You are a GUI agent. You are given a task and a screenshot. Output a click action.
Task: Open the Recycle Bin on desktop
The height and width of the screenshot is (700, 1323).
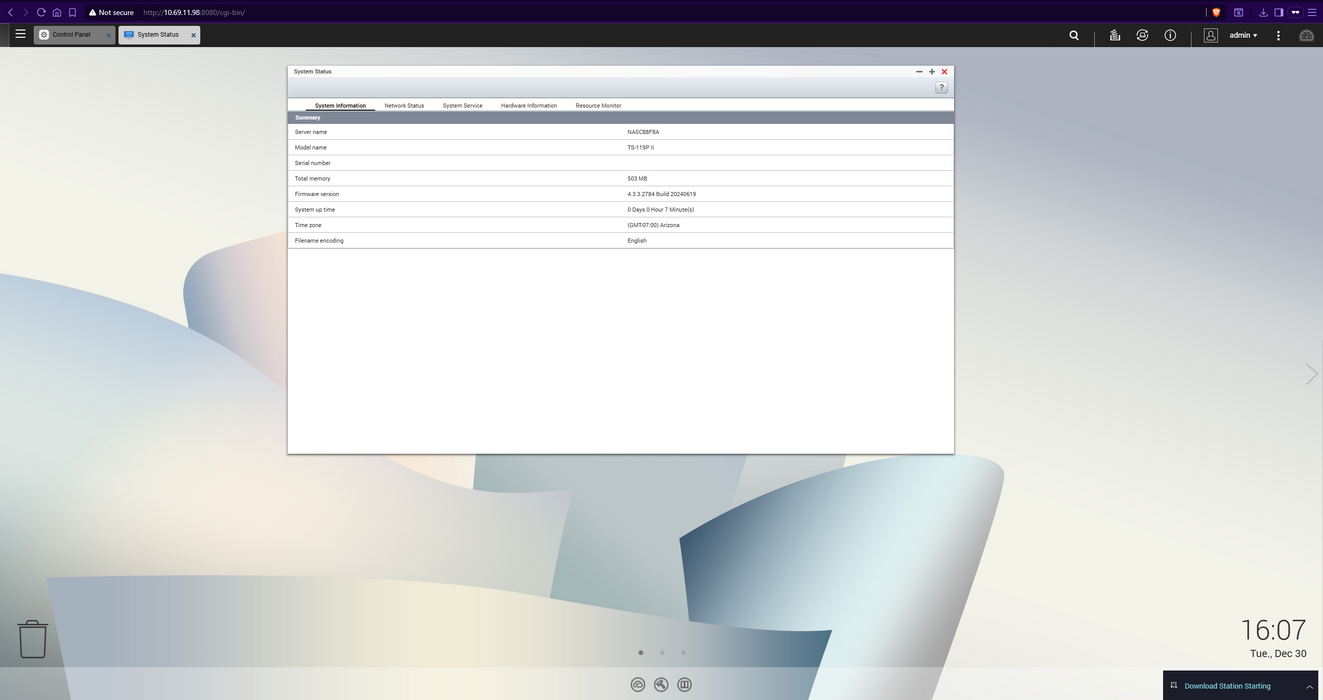point(33,639)
